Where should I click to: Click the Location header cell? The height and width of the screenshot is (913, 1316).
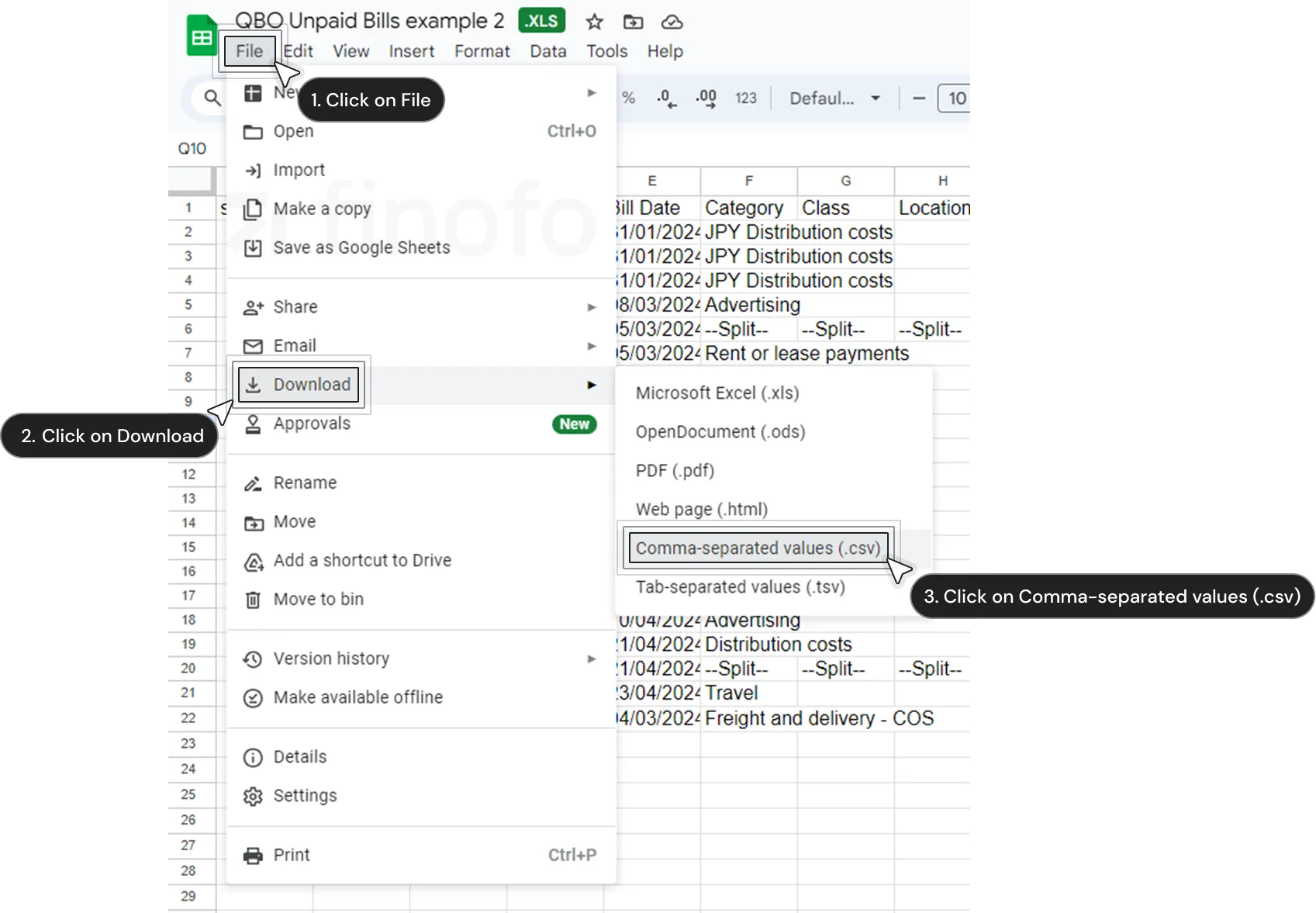933,208
